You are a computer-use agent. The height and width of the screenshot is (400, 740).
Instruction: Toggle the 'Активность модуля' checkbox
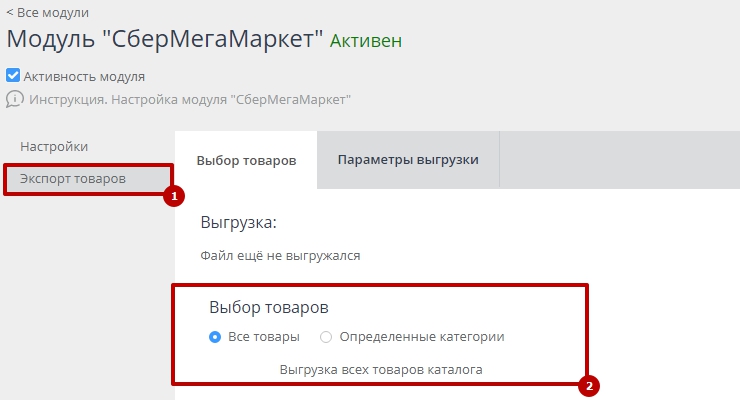tap(13, 75)
